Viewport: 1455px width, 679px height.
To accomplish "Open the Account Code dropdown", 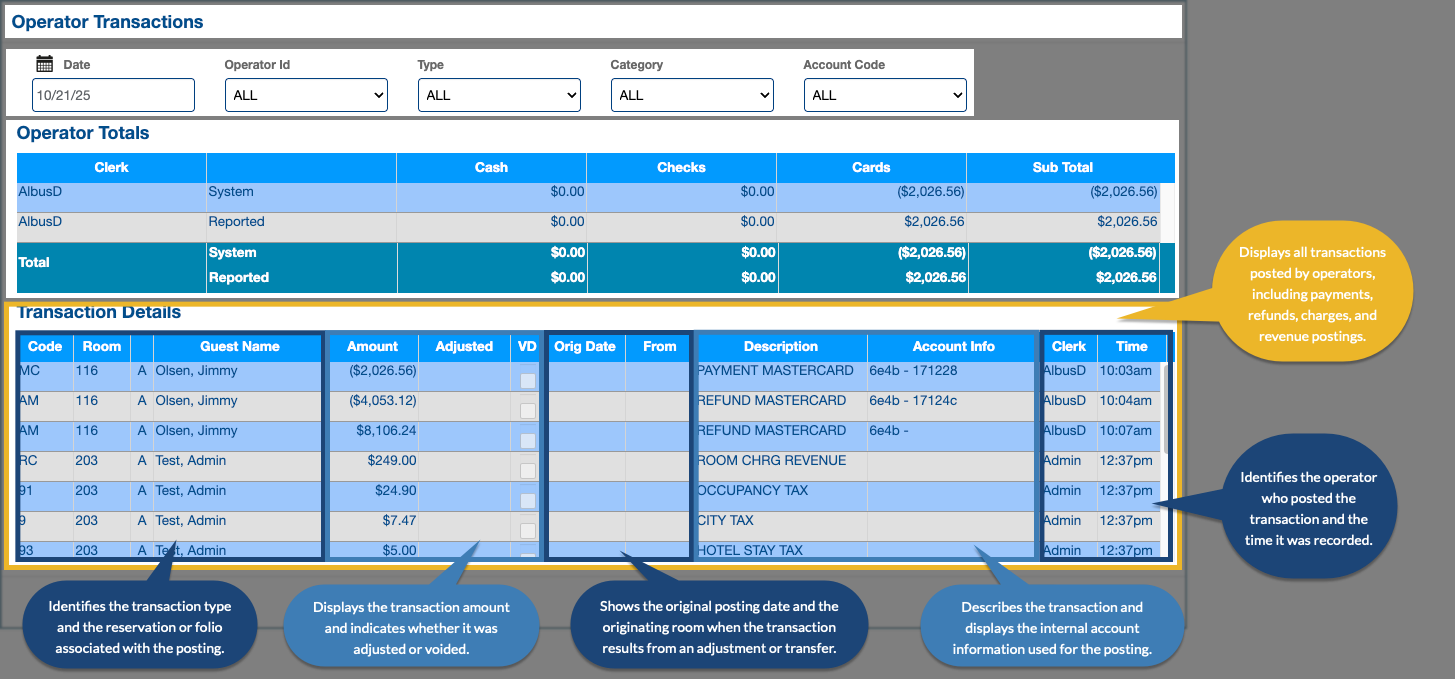I will 884,95.
